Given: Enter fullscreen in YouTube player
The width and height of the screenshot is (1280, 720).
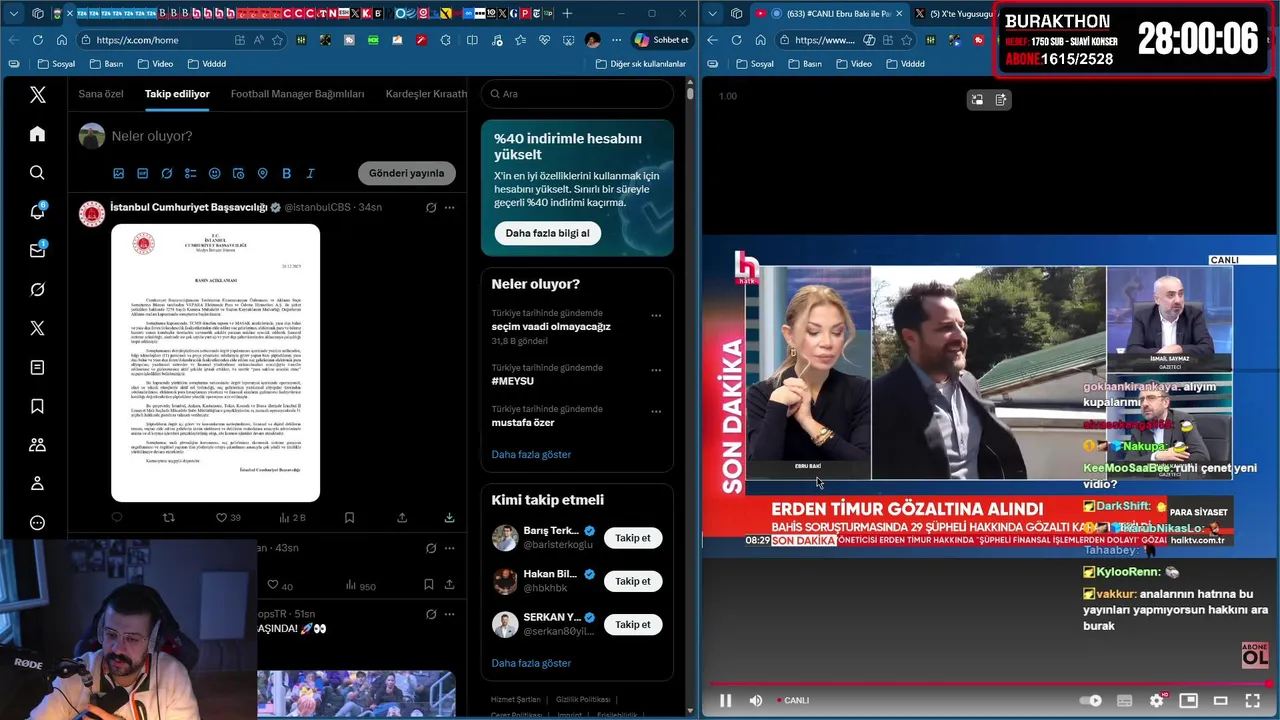Looking at the screenshot, I should (1252, 700).
